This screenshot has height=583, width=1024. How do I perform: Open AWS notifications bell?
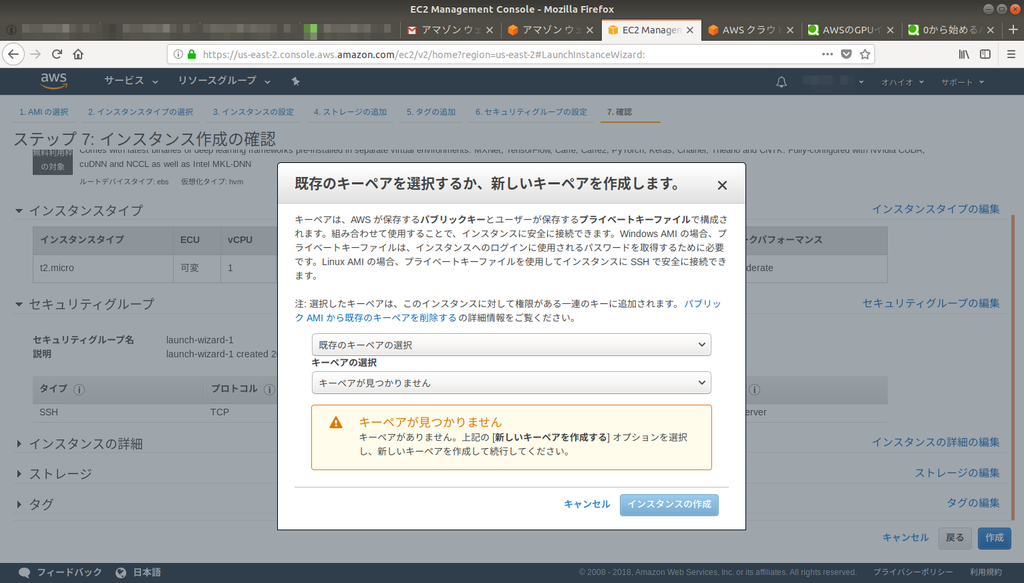(781, 82)
